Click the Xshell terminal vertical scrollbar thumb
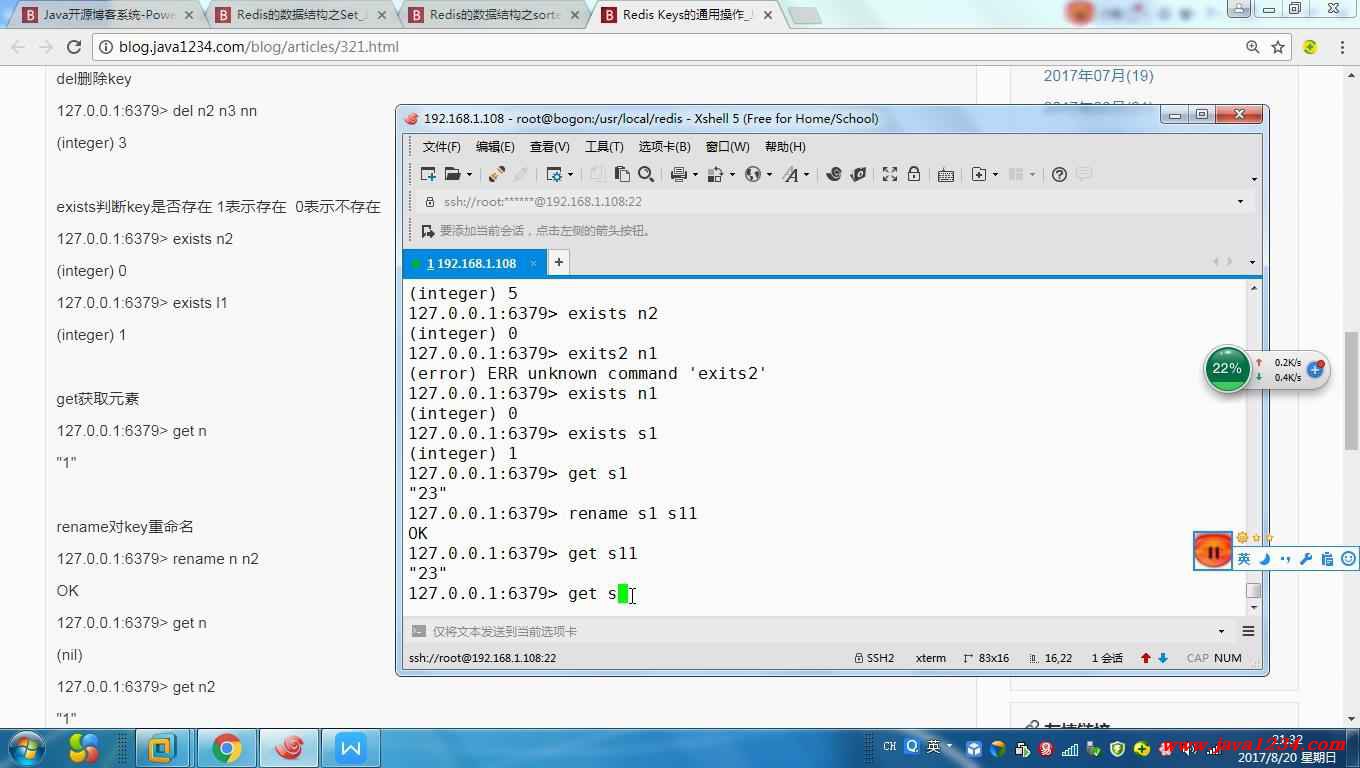This screenshot has height=768, width=1360. pos(1253,590)
